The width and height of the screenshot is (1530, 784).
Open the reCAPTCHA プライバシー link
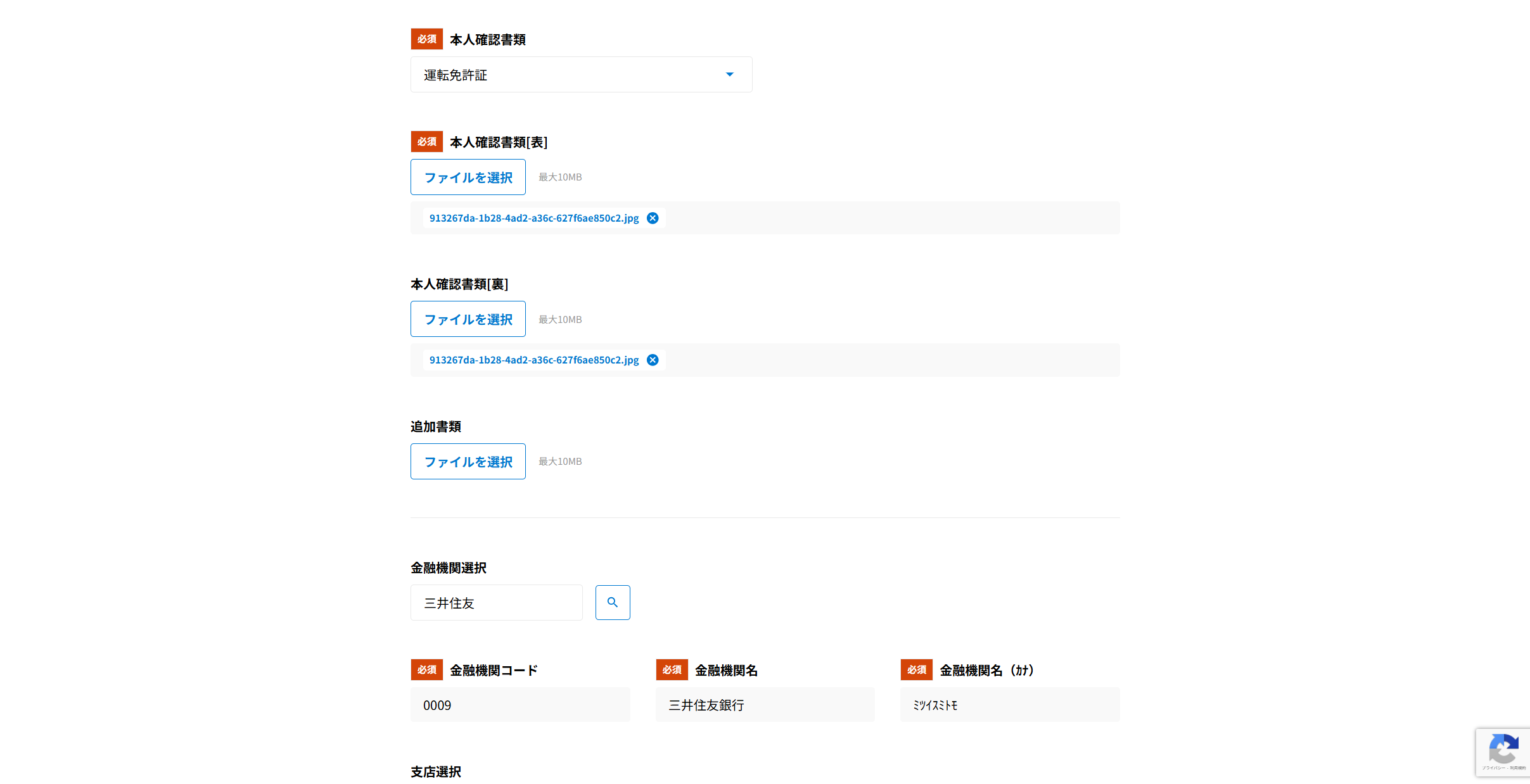(x=1493, y=768)
